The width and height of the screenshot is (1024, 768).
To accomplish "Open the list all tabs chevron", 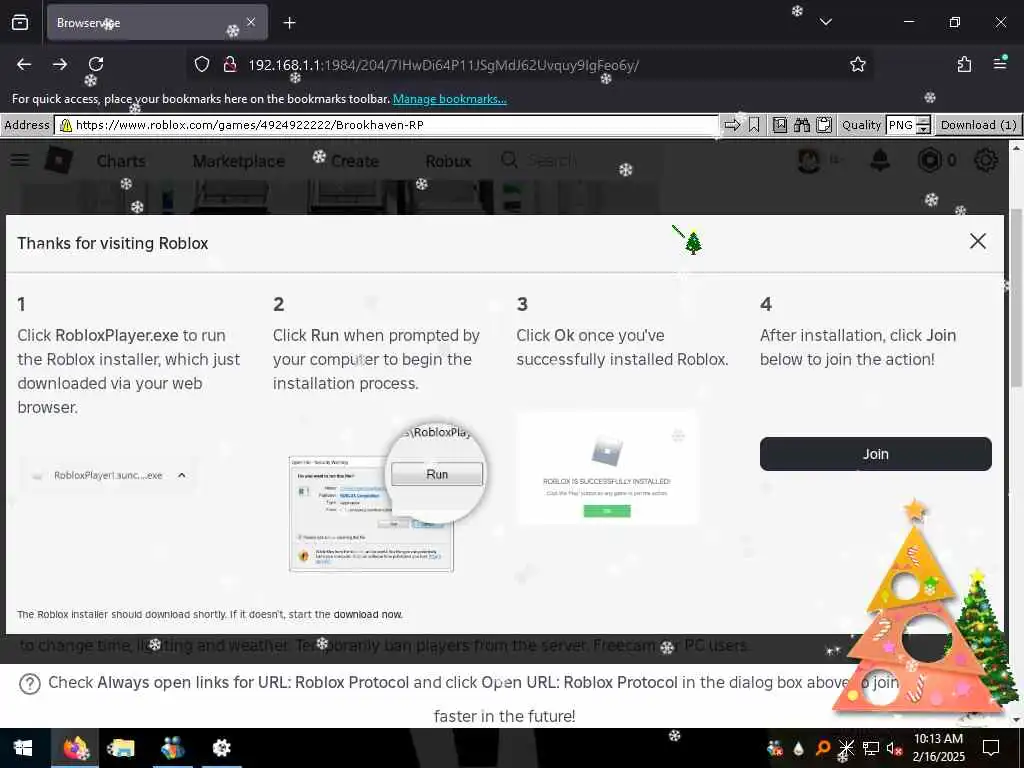I will [825, 22].
